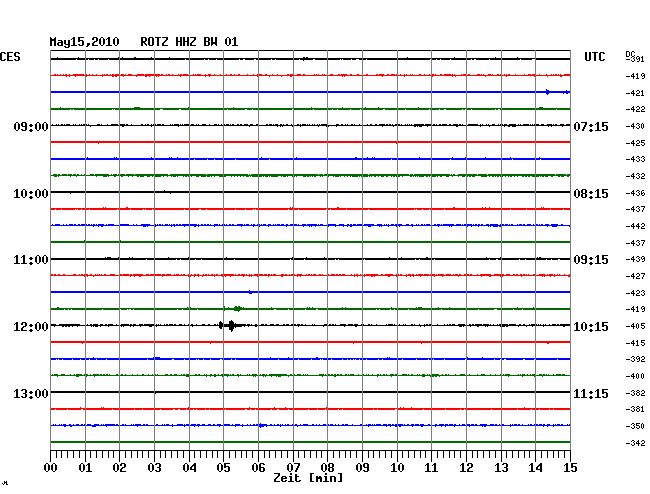This screenshot has height=494, width=650.
Task: Click the DC offset value "-342"
Action: pyautogui.click(x=635, y=443)
